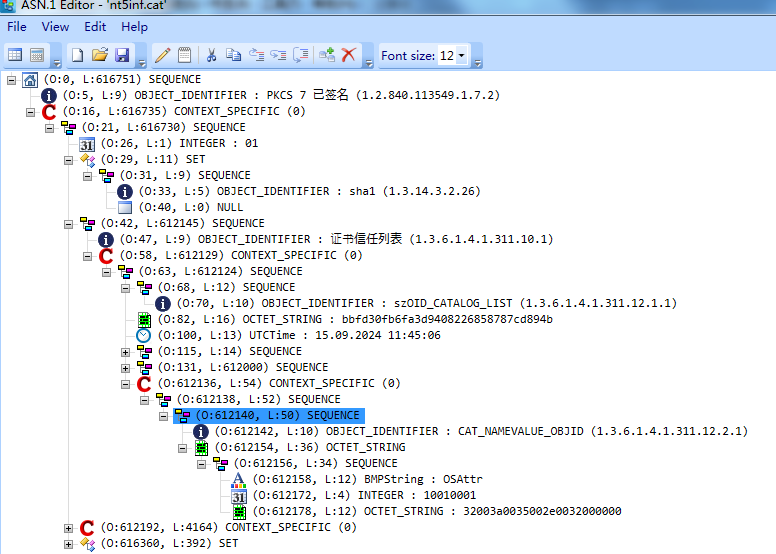776x554 pixels.
Task: Expand the SET node at O:616360
Action: (68, 544)
